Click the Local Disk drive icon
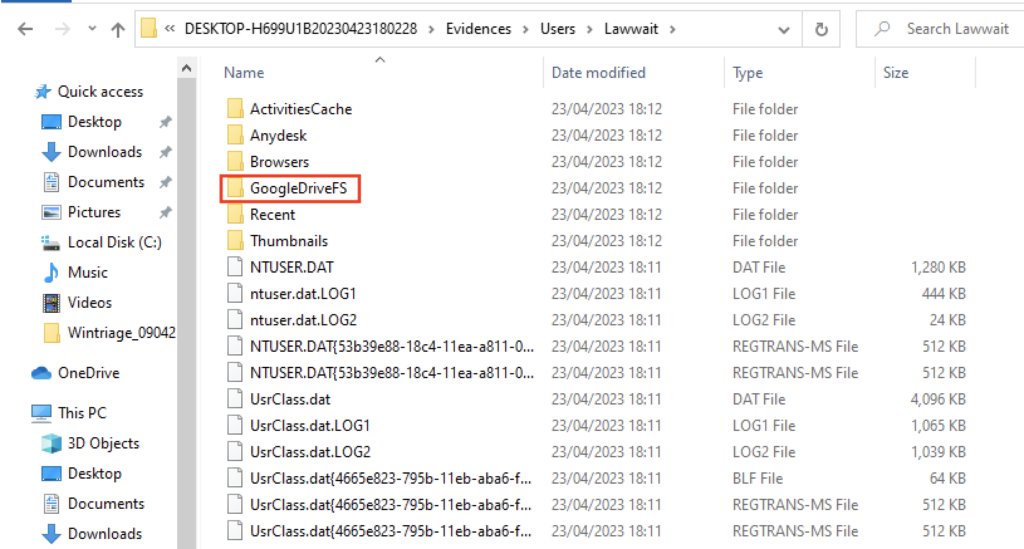This screenshot has width=1024, height=549. [51, 243]
